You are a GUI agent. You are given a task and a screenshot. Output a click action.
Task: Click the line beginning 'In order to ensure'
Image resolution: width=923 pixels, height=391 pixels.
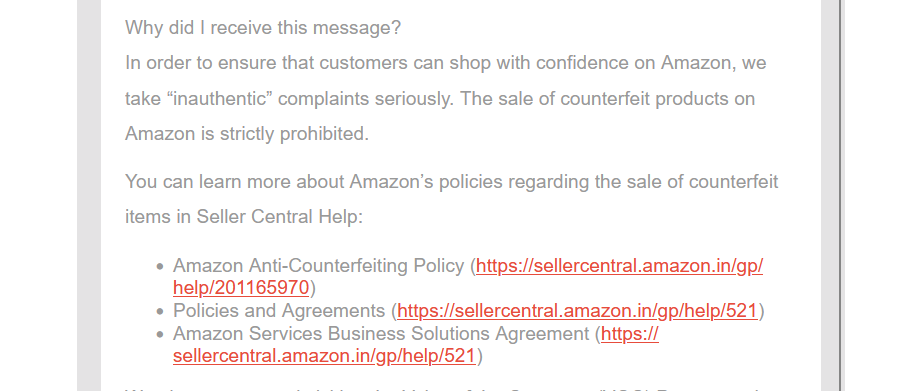[x=446, y=63]
